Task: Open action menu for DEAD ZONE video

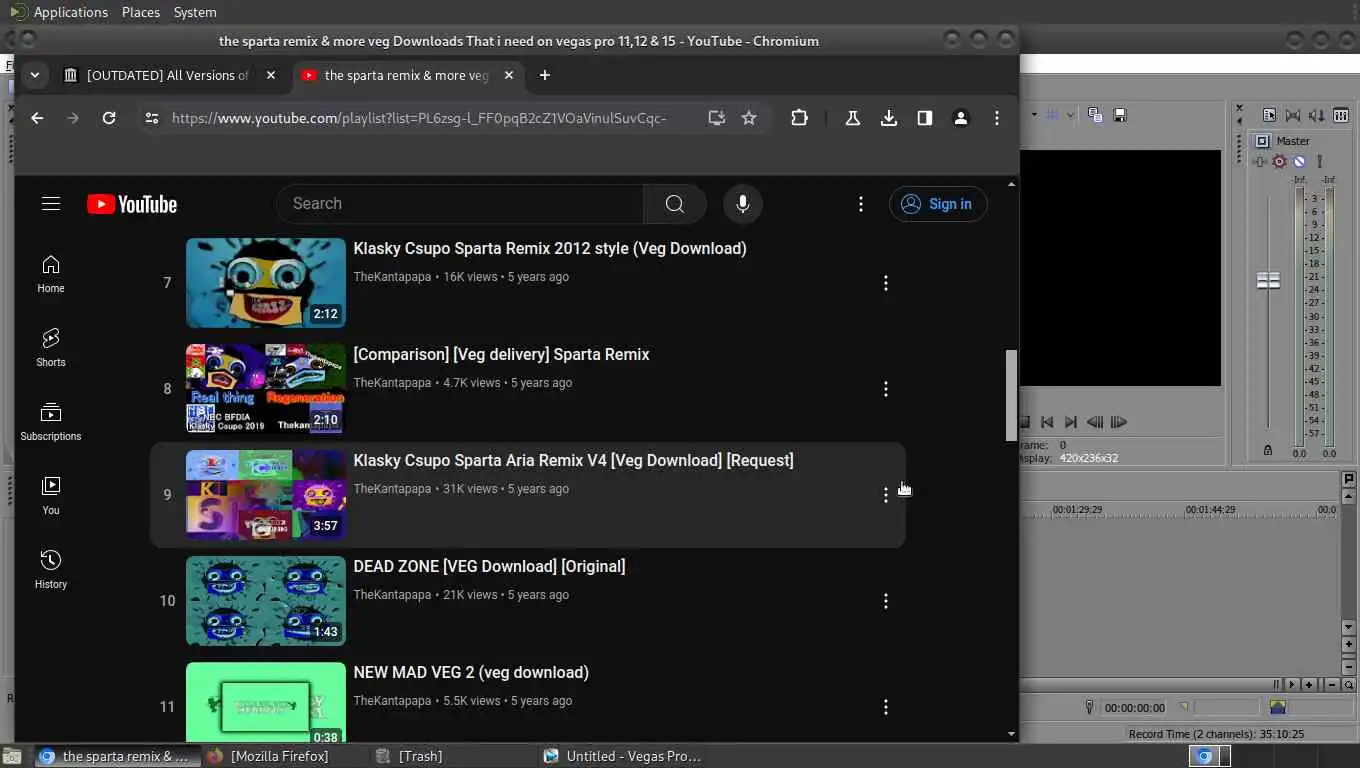Action: 886,601
